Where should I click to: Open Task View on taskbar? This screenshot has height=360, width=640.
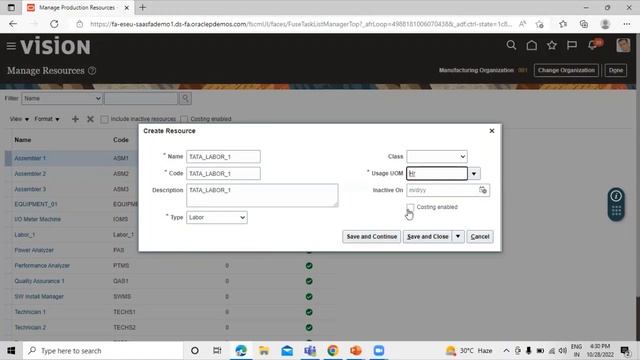[x=217, y=351]
